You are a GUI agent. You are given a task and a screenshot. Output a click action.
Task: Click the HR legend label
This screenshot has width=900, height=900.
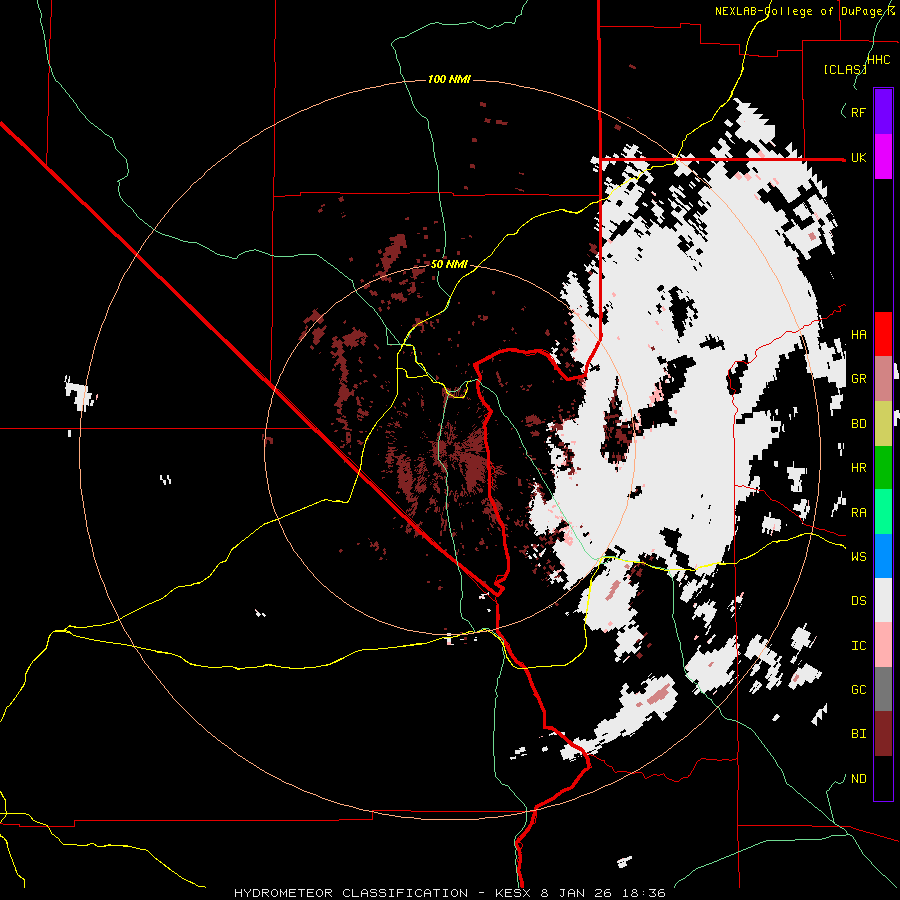pyautogui.click(x=858, y=468)
